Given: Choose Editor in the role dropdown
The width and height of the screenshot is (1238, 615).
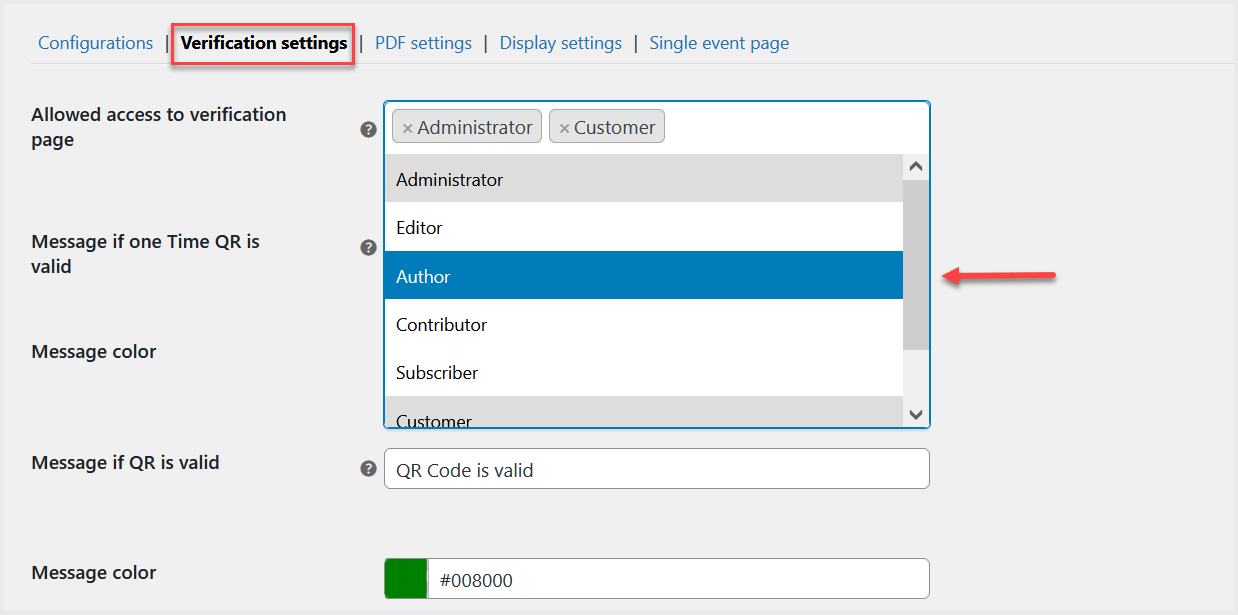Looking at the screenshot, I should click(x=643, y=228).
